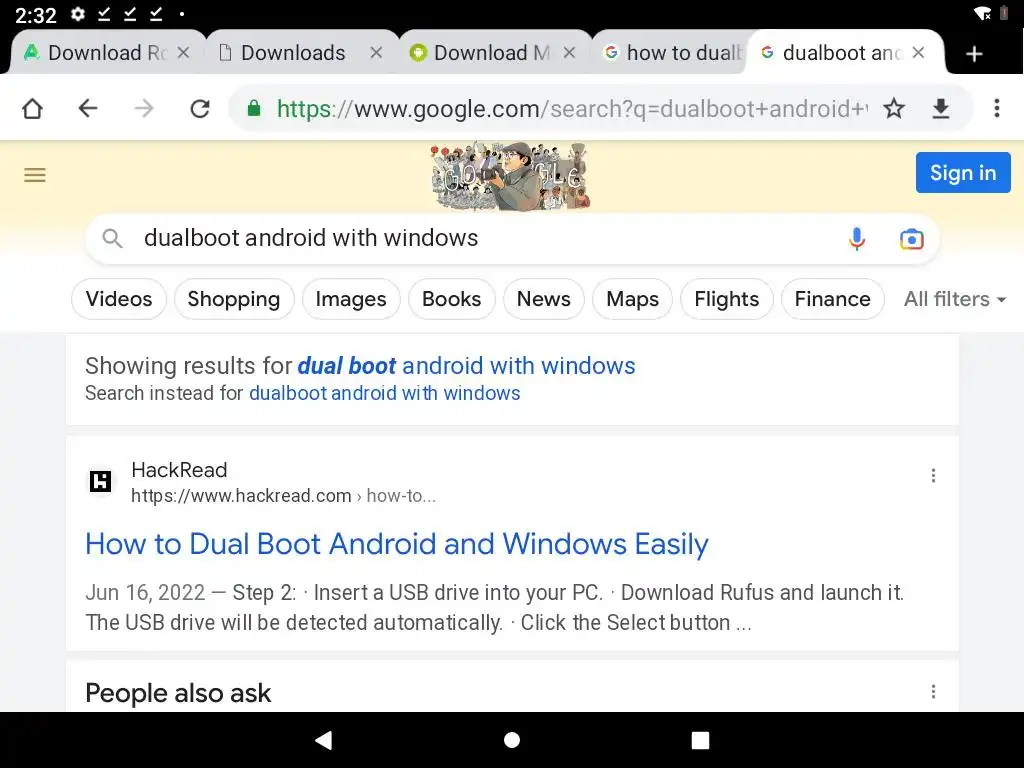This screenshot has width=1024, height=768.
Task: Select the Maps filter chip
Action: pyautogui.click(x=632, y=299)
